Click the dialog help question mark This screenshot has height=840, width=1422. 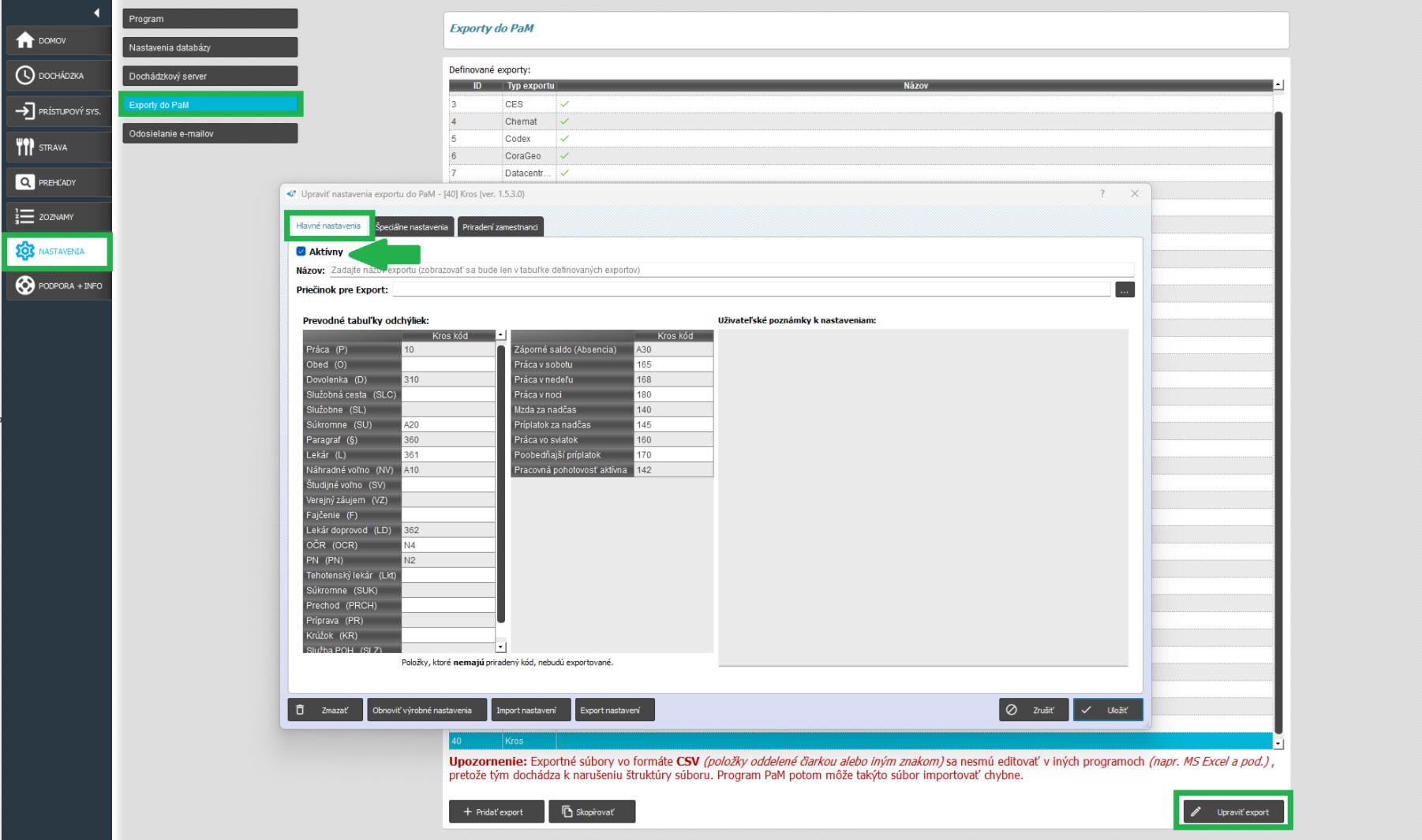(x=1102, y=194)
